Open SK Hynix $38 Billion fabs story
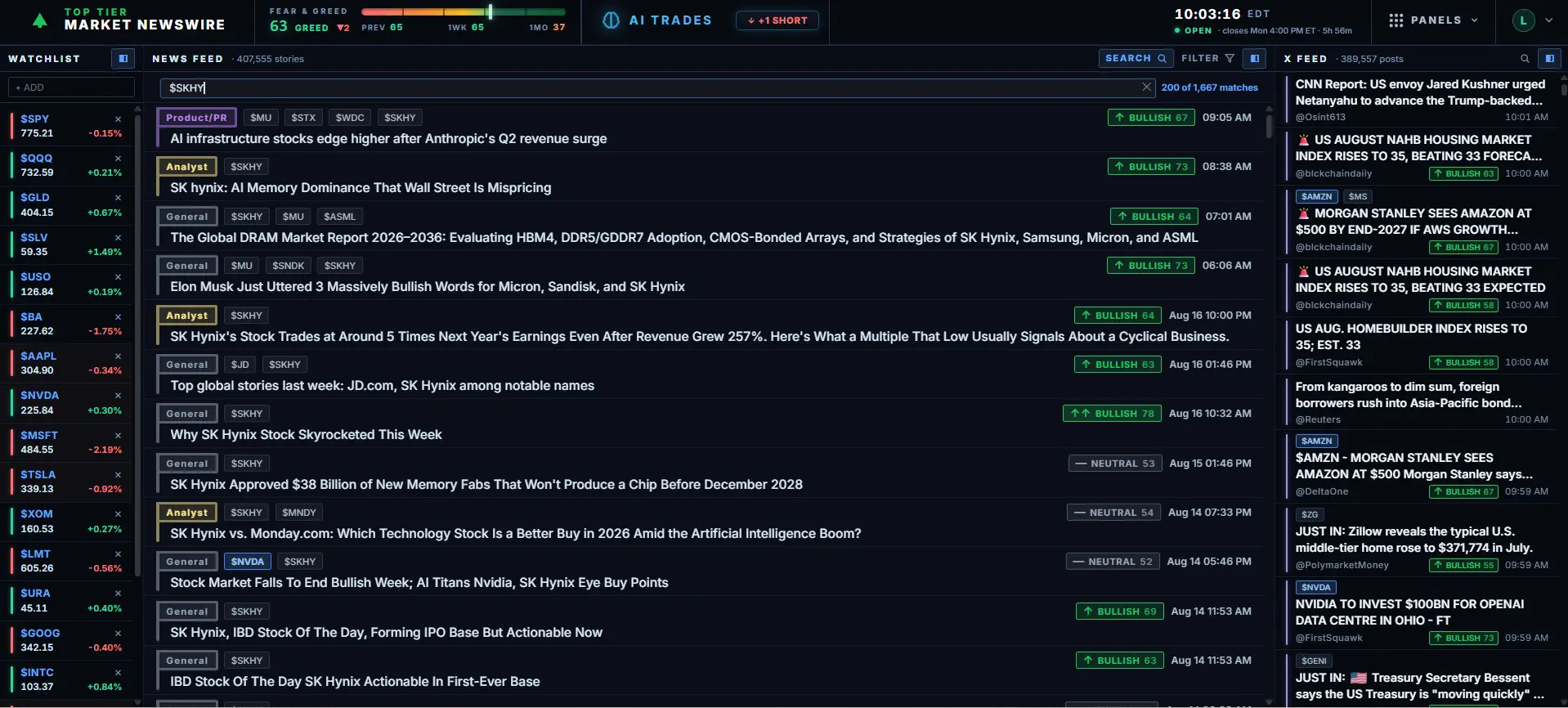The image size is (1568, 708). pyautogui.click(x=486, y=485)
